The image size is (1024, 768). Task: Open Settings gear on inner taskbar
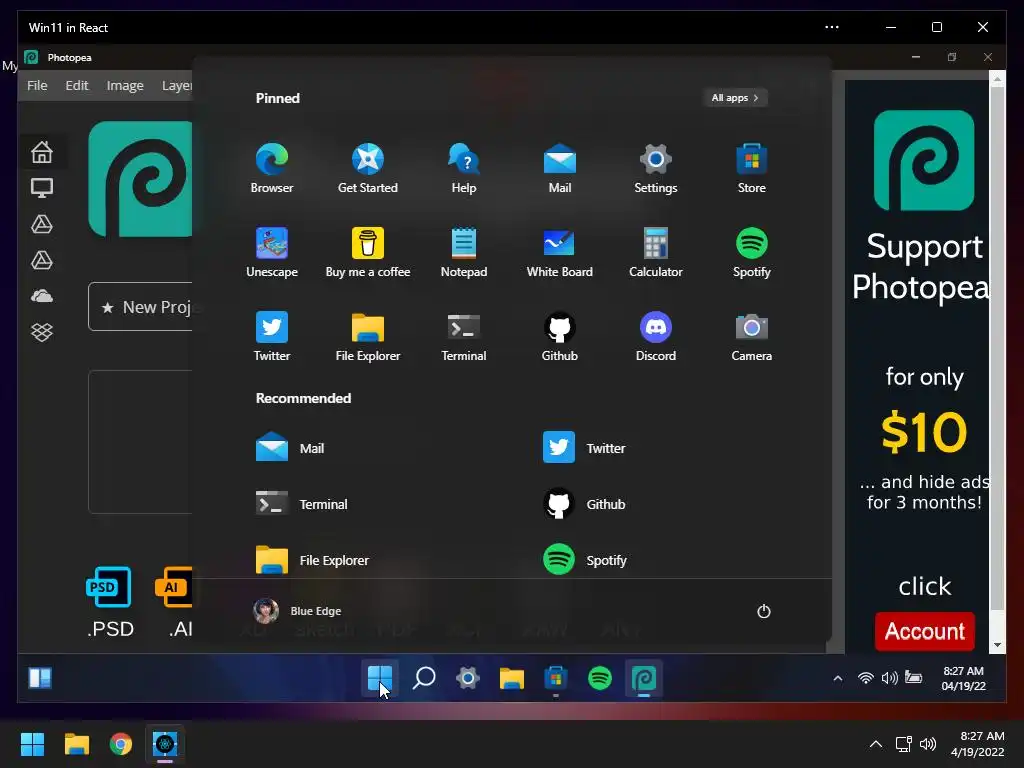[468, 678]
